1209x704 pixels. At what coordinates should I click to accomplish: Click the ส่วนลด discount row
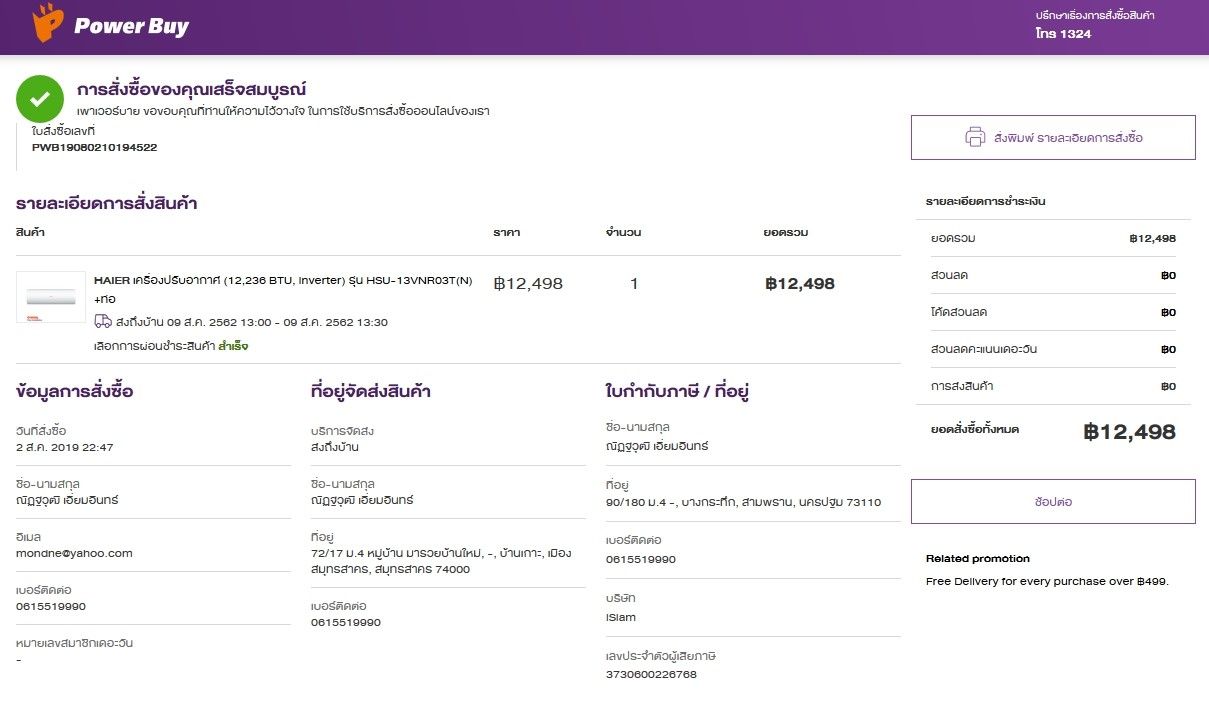1053,275
